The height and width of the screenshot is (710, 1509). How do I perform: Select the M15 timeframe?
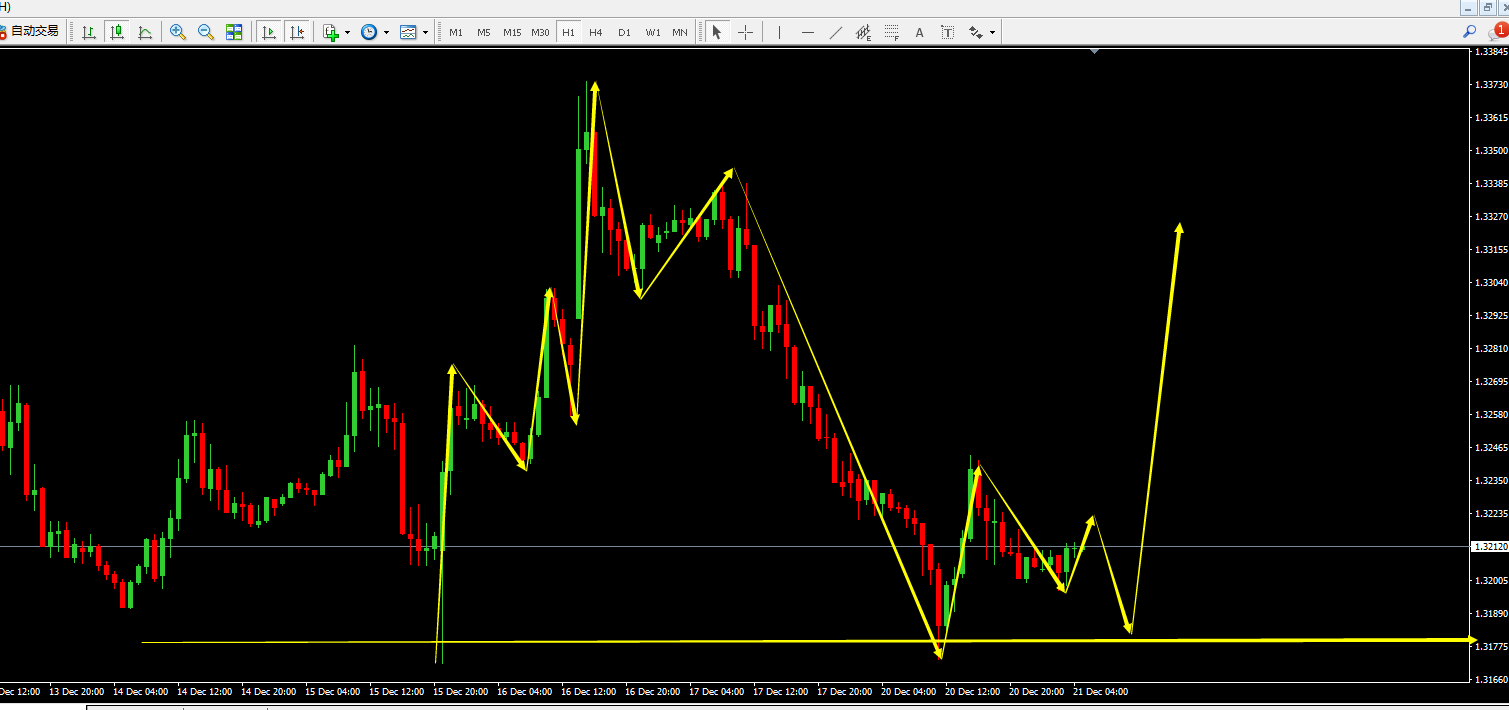point(512,32)
